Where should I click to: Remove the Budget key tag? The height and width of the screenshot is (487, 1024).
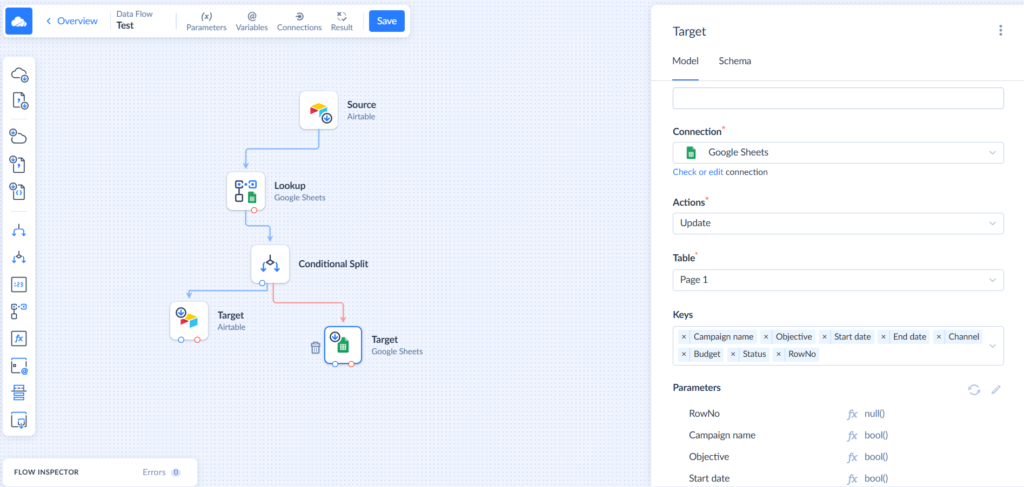coord(684,354)
